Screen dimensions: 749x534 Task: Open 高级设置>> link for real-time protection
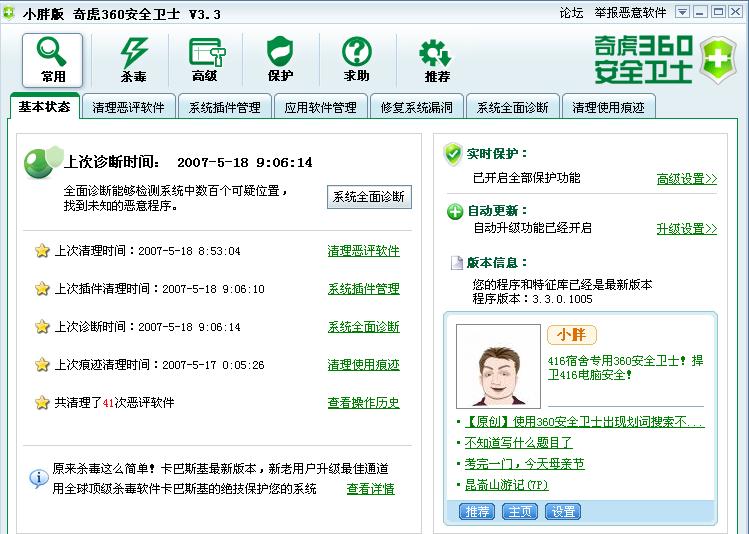686,179
